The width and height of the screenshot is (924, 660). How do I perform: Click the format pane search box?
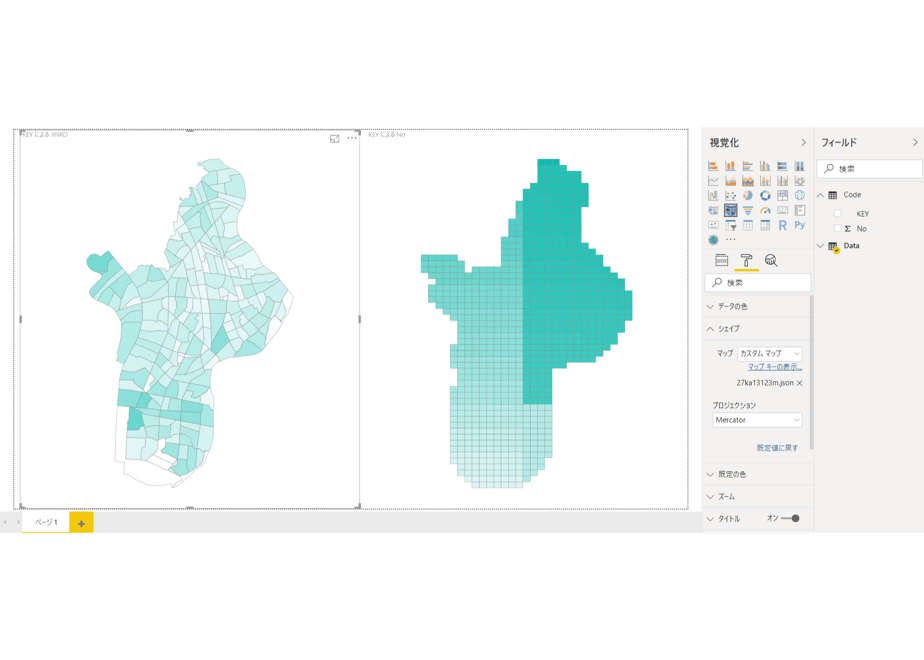(x=758, y=283)
